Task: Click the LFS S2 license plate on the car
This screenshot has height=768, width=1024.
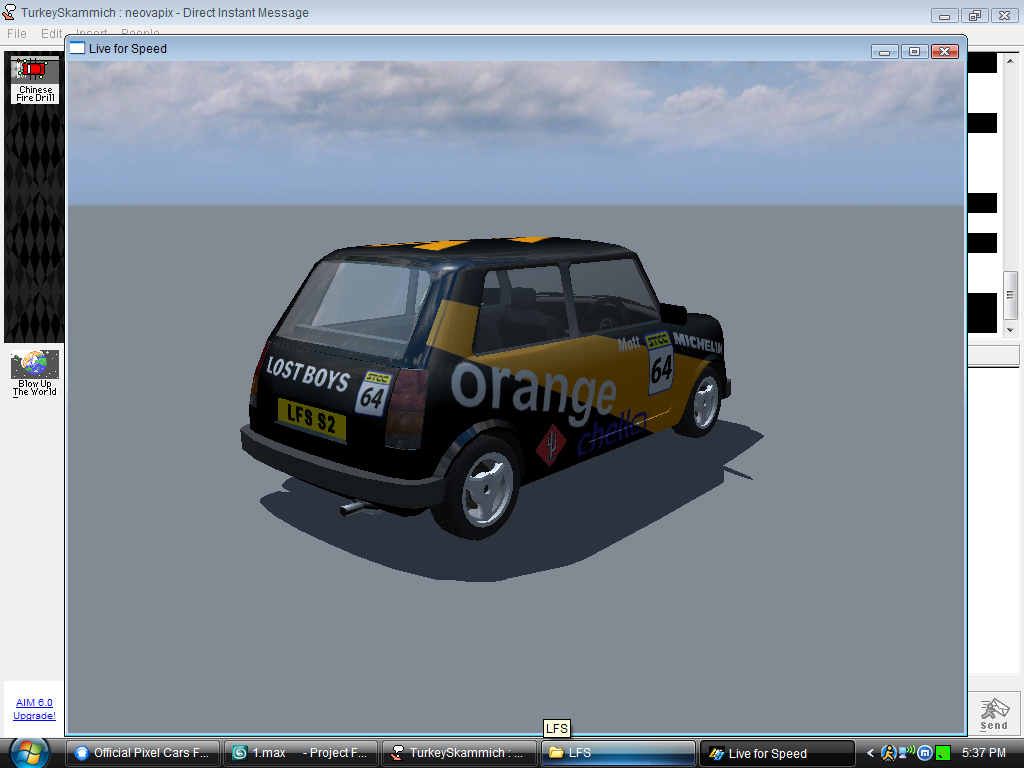Action: [x=312, y=419]
